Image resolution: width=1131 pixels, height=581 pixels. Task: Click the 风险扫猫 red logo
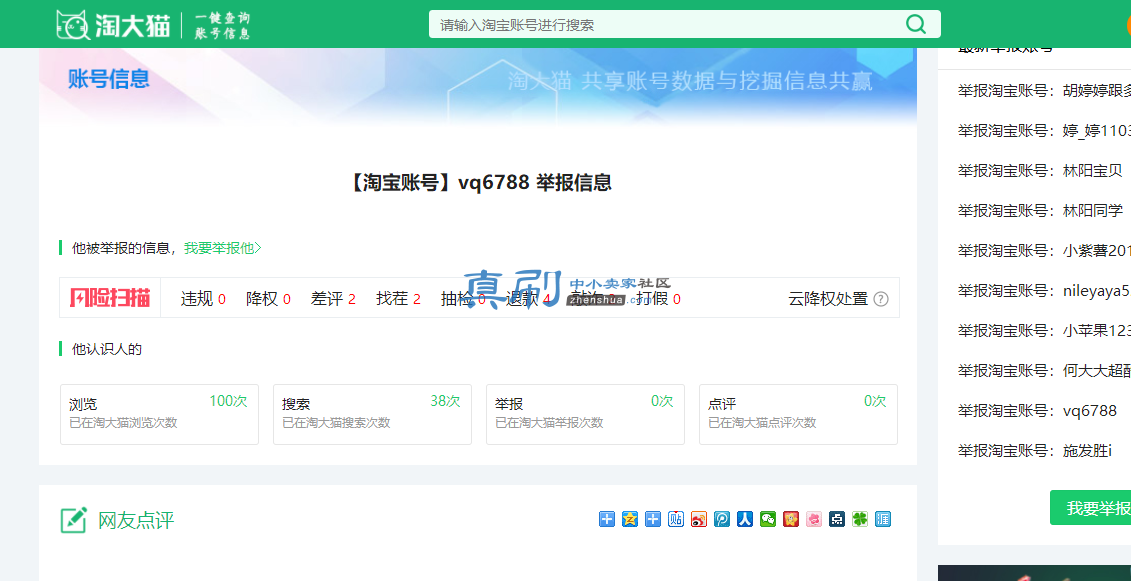click(x=110, y=297)
